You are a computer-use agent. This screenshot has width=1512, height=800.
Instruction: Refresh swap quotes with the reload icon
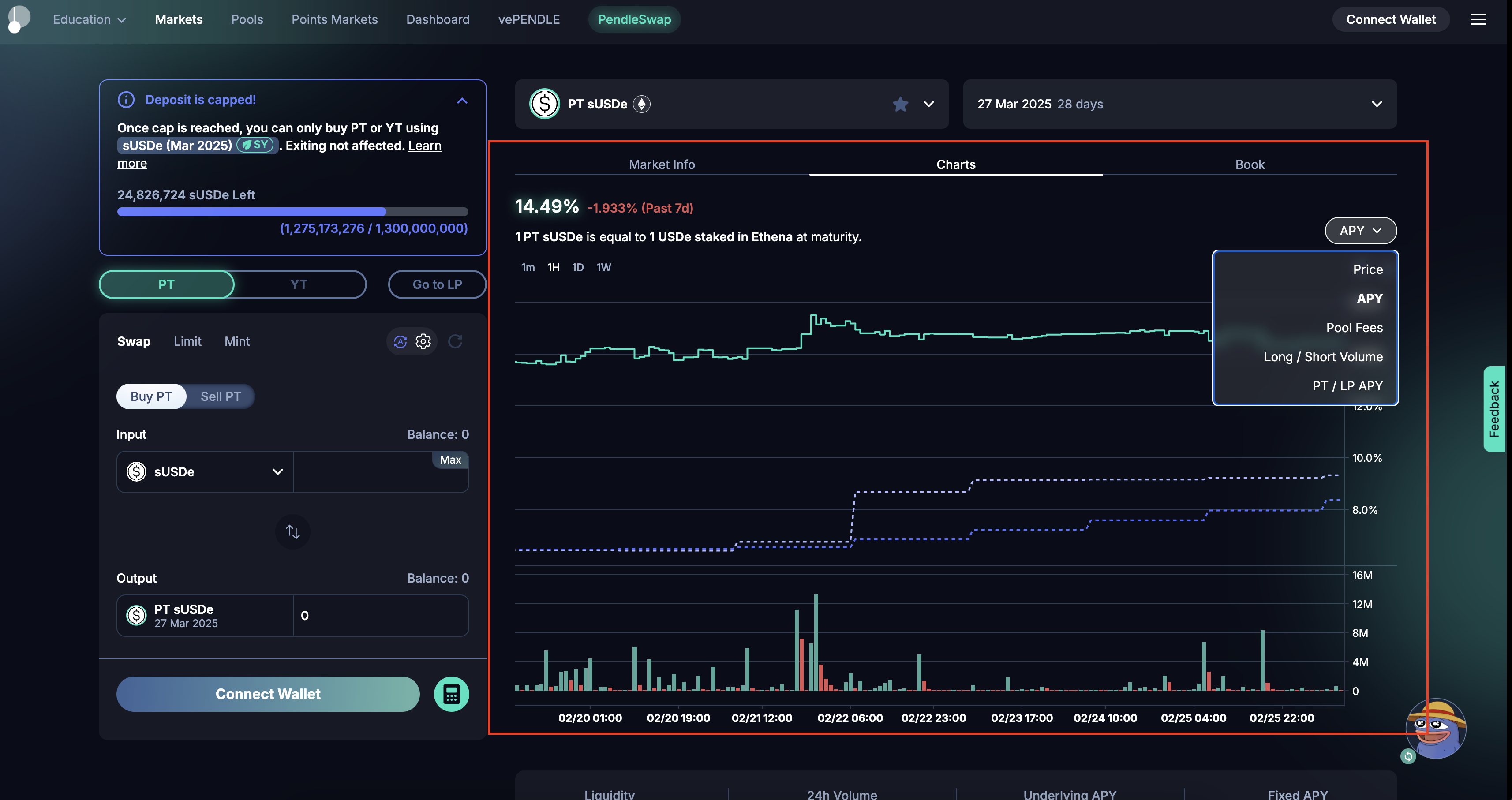click(x=456, y=341)
